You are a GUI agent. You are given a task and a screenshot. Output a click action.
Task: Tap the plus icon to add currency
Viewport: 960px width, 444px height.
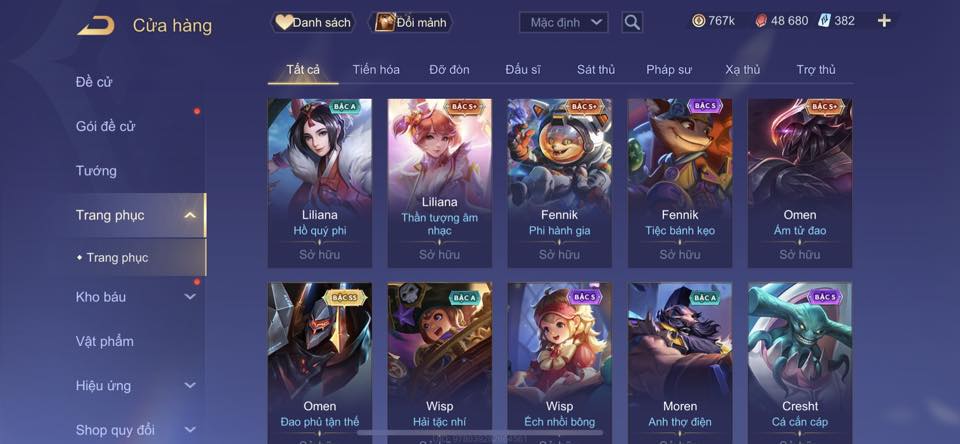pyautogui.click(x=883, y=21)
